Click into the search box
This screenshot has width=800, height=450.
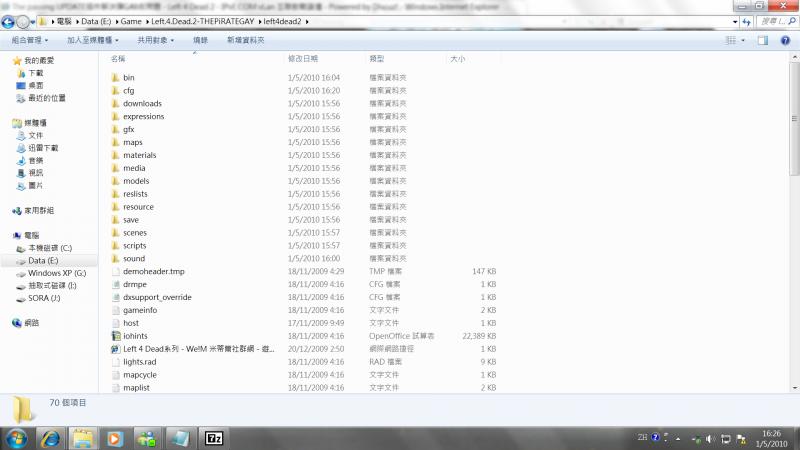point(777,21)
